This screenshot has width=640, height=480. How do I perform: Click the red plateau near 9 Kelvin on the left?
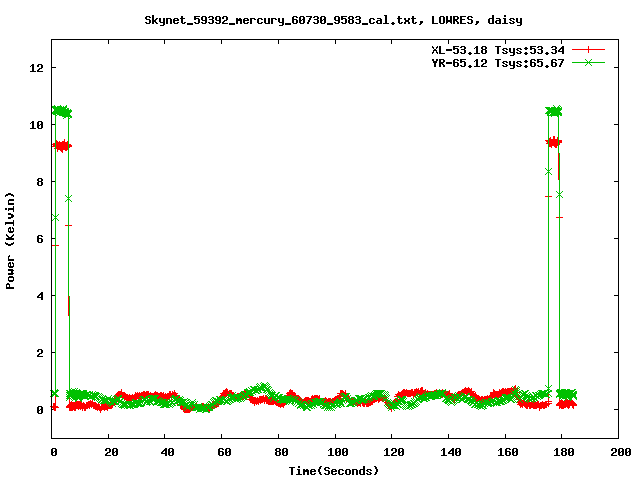(61, 146)
